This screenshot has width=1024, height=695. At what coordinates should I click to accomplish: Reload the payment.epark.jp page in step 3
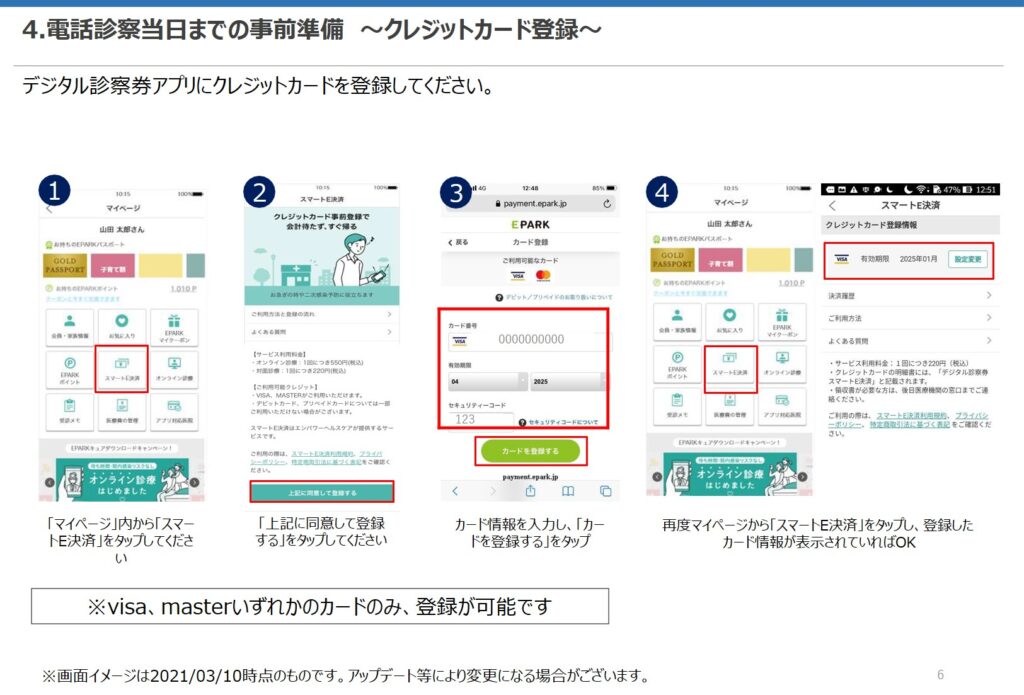coord(607,204)
